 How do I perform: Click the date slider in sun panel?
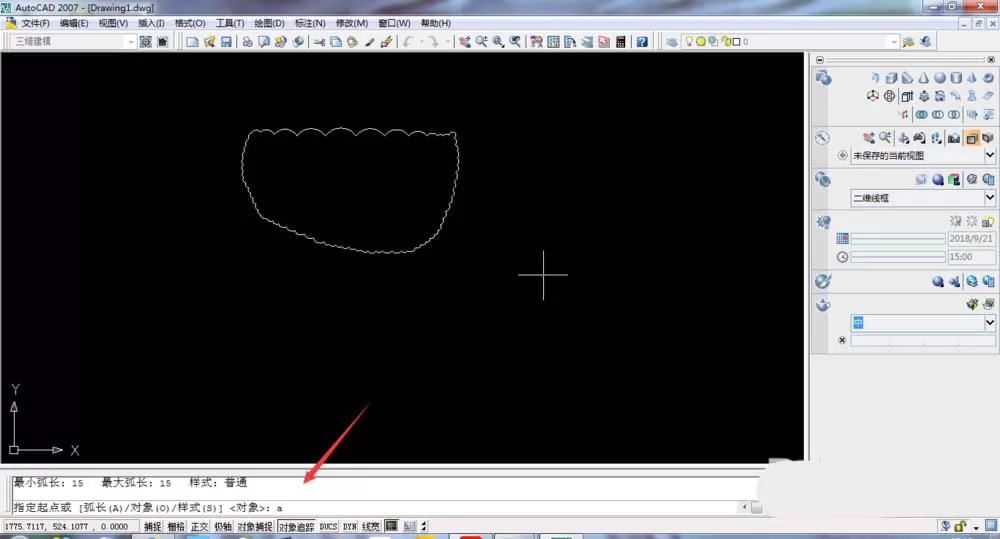(x=898, y=239)
